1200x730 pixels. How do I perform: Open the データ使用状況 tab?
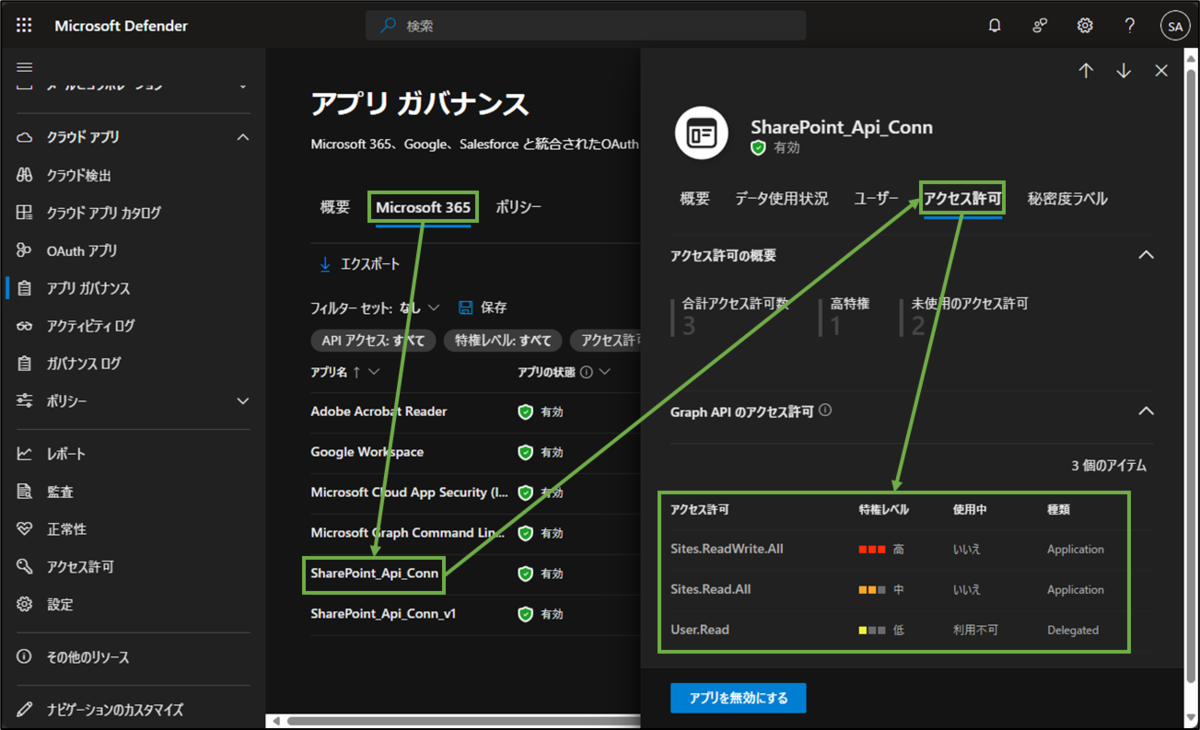(782, 198)
